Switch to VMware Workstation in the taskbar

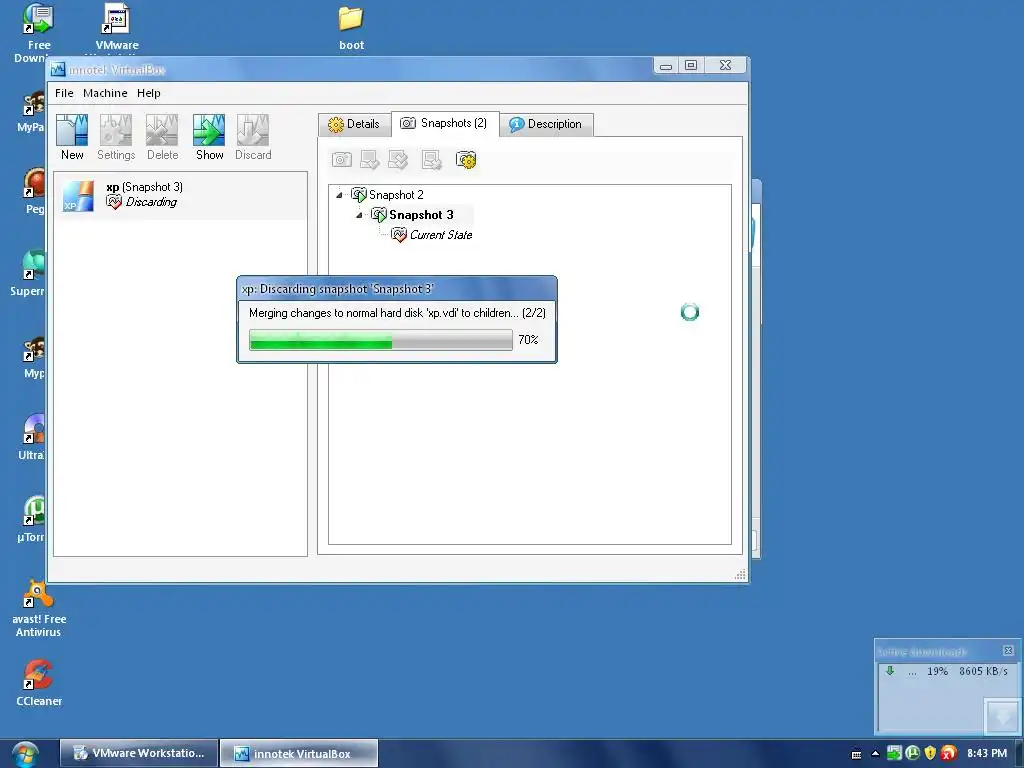point(138,753)
